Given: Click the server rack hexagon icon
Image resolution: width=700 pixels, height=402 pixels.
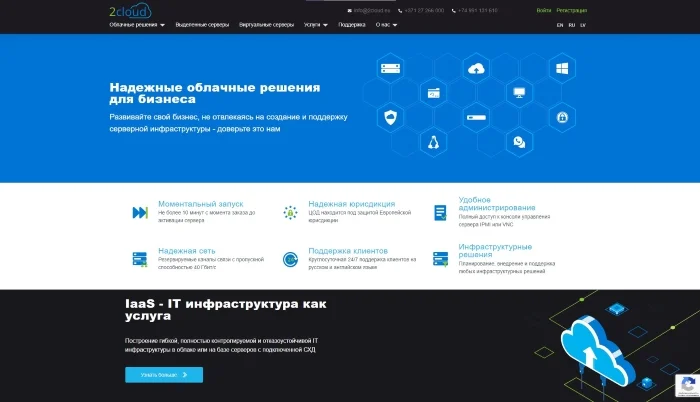Looking at the screenshot, I should pos(390,68).
